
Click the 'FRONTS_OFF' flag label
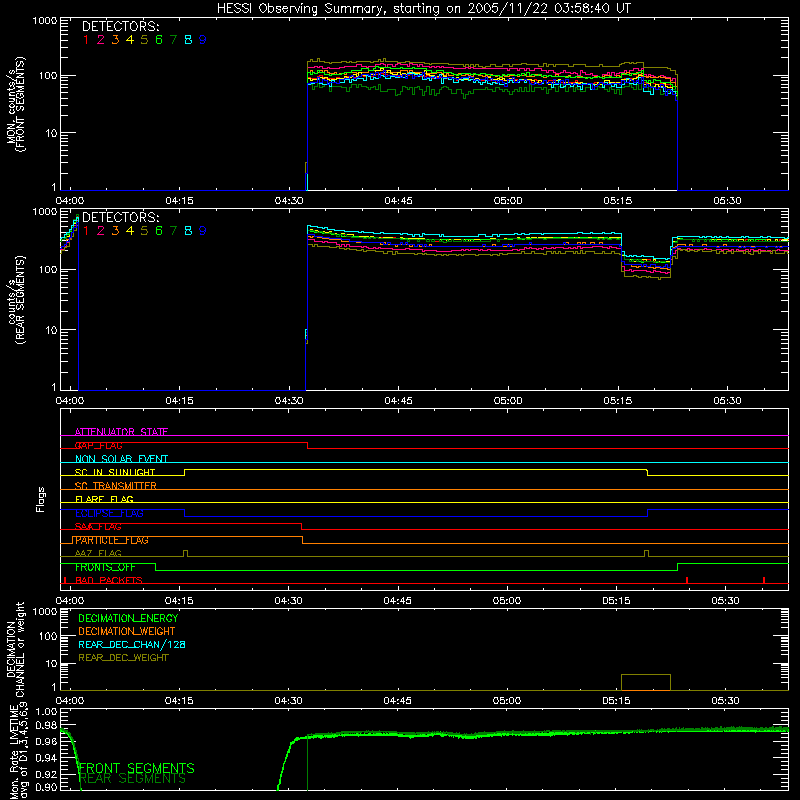pos(105,567)
